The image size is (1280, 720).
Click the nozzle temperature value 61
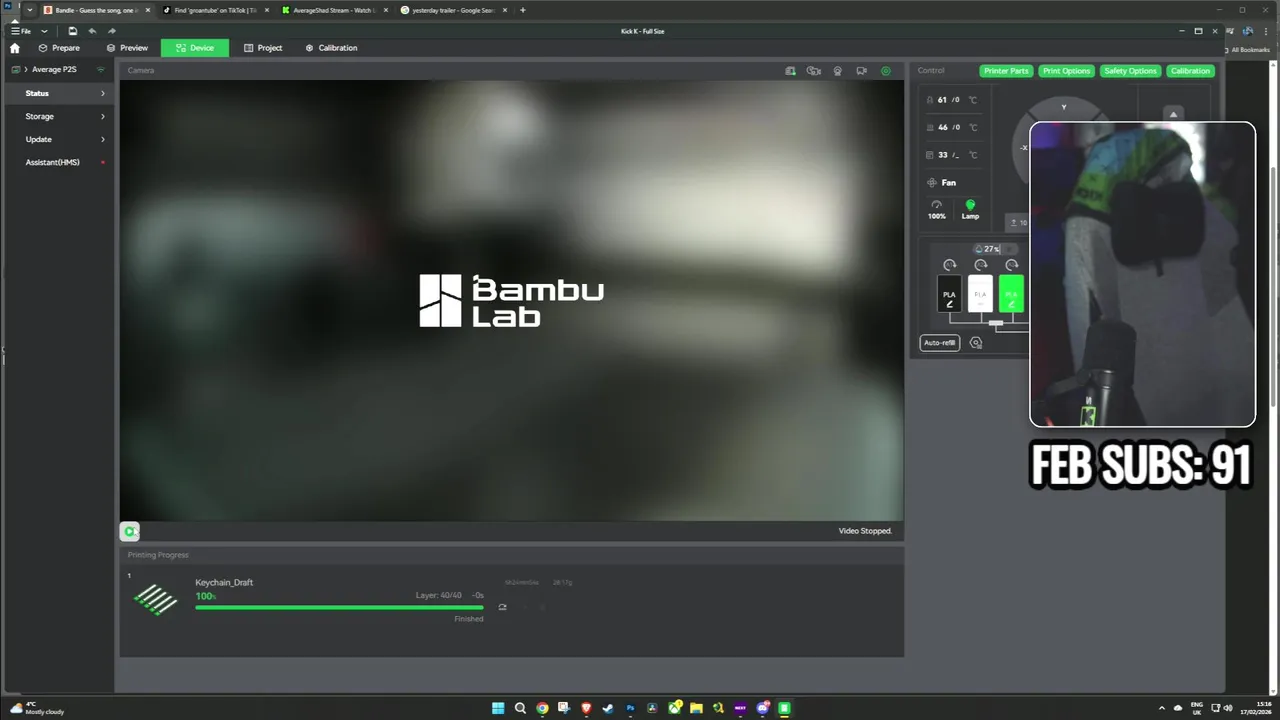[942, 100]
